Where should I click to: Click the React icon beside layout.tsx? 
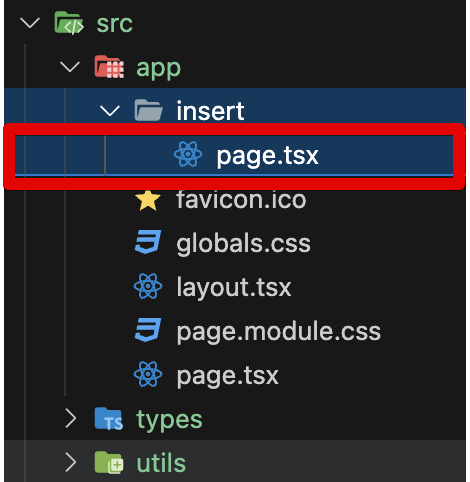[x=148, y=286]
